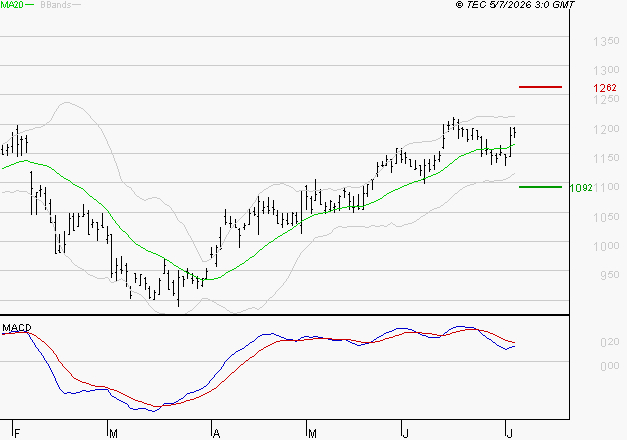Click the TEC copyright timestamp text
Viewport: 627px width, 440px height.
(x=515, y=4)
